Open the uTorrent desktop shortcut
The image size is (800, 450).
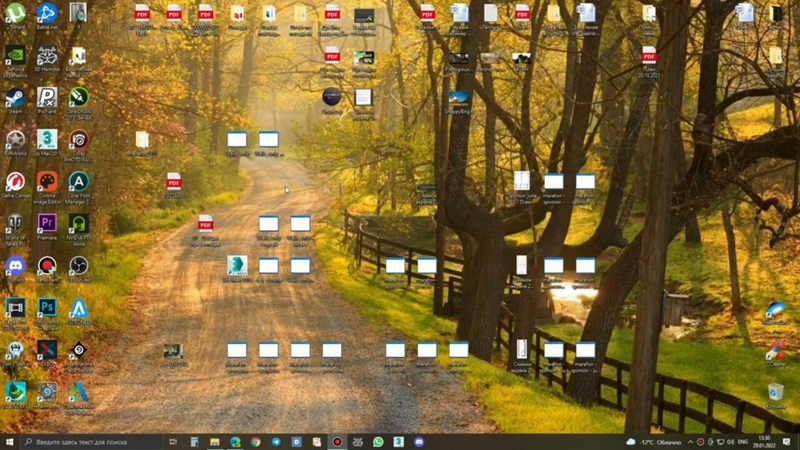point(15,15)
